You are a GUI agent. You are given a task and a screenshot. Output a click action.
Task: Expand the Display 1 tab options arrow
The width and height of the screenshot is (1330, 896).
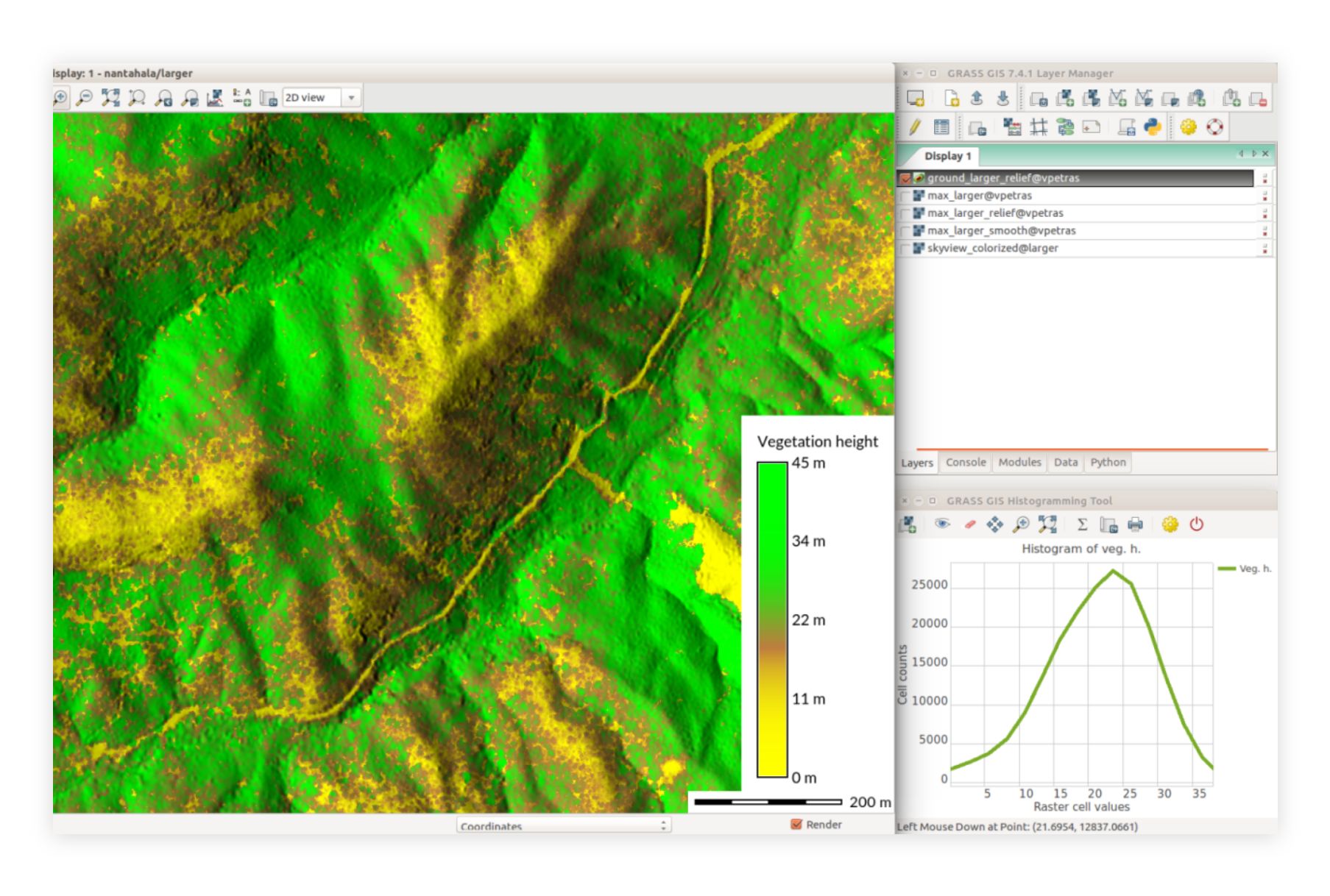coord(1253,154)
